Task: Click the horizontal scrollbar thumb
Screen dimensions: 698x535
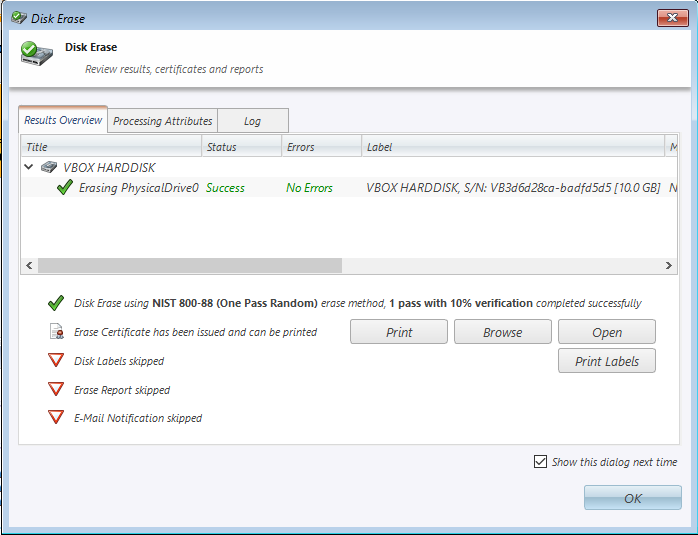Action: tap(190, 265)
